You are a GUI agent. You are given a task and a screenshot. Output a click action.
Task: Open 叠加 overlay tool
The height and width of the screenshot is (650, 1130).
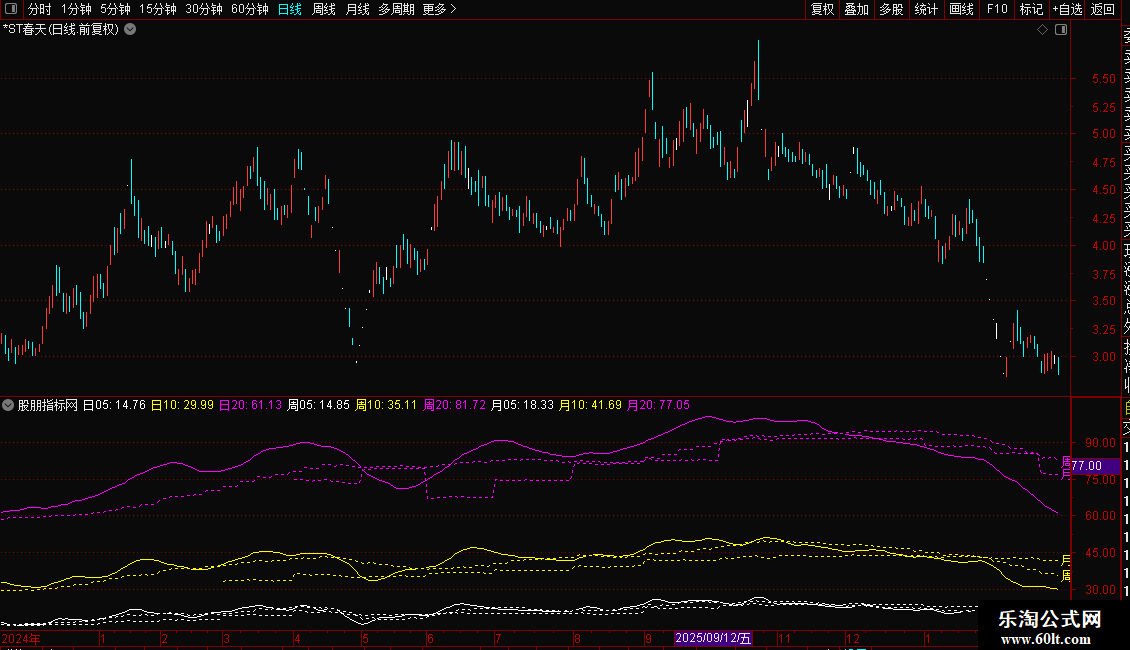(x=856, y=9)
